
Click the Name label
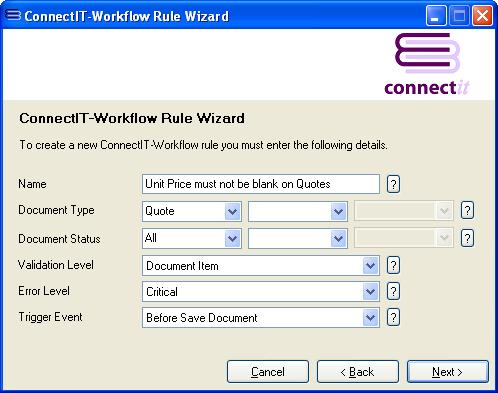point(32,184)
